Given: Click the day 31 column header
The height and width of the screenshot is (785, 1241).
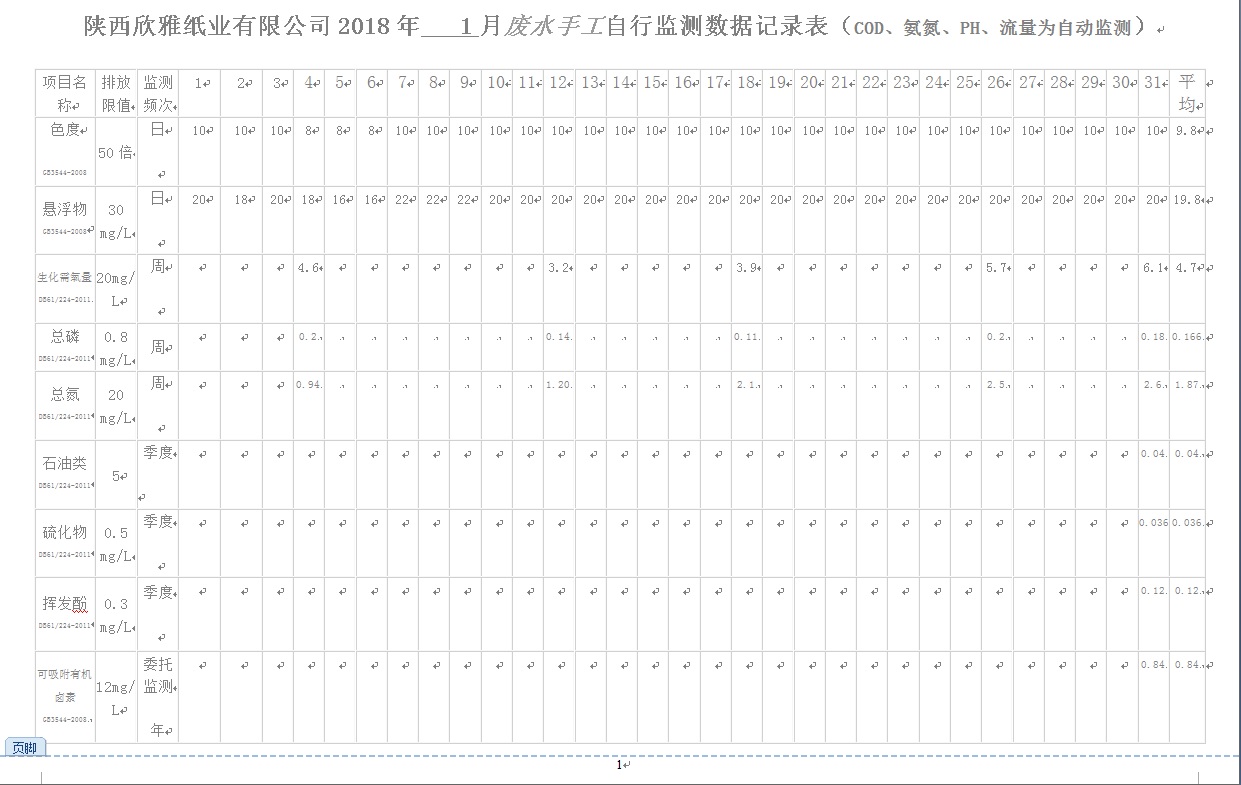Looking at the screenshot, I should pos(1154,83).
